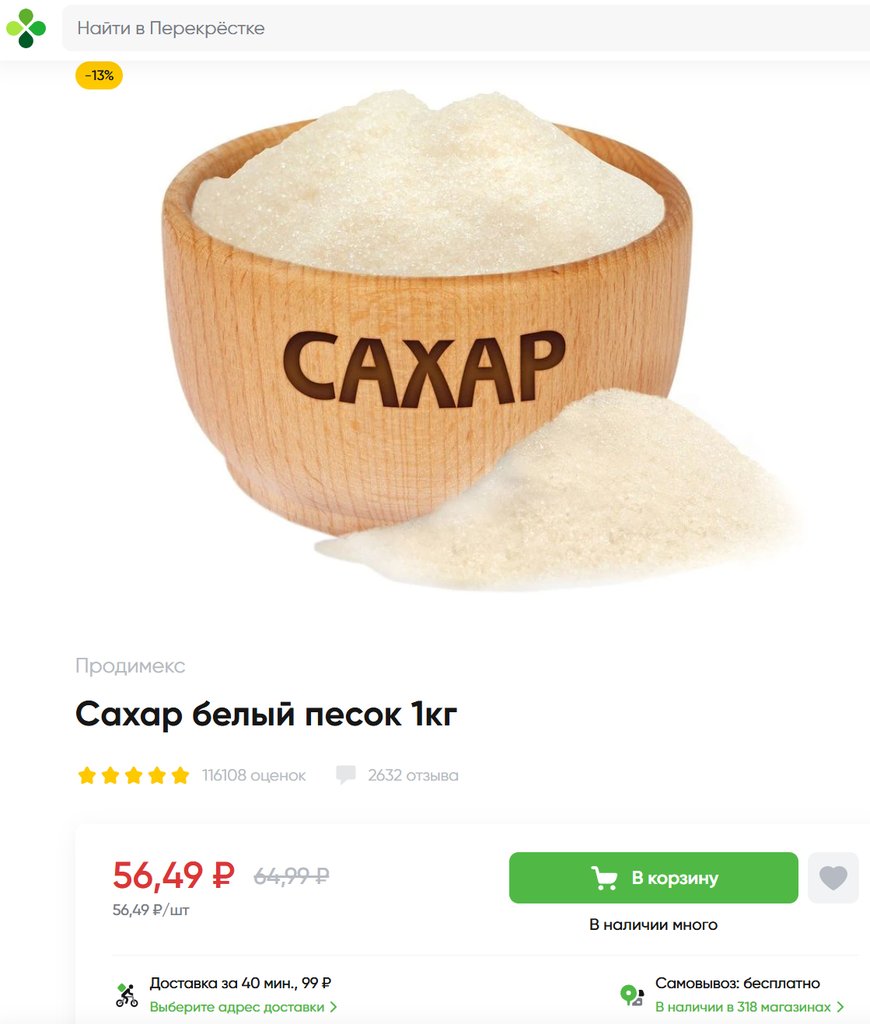This screenshot has height=1024, width=870.
Task: Open the 116108 оценок ratings link
Action: tap(254, 775)
